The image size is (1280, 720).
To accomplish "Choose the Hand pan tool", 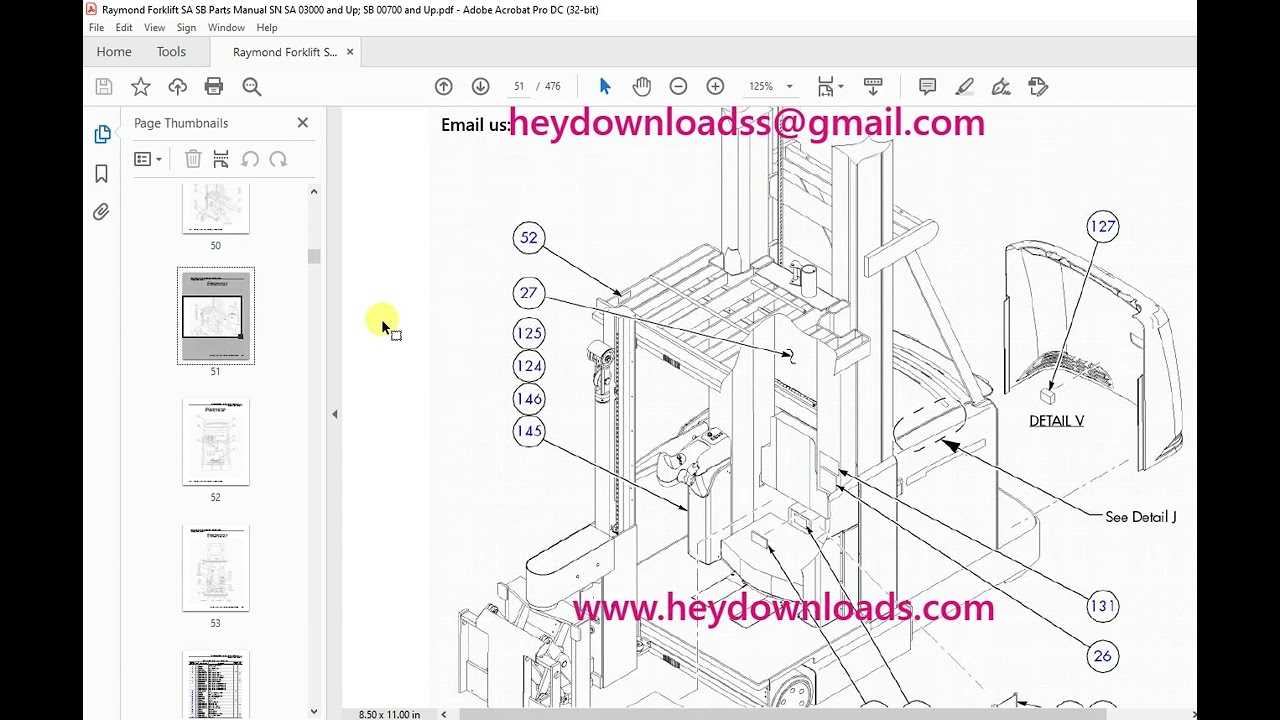I will [x=642, y=87].
